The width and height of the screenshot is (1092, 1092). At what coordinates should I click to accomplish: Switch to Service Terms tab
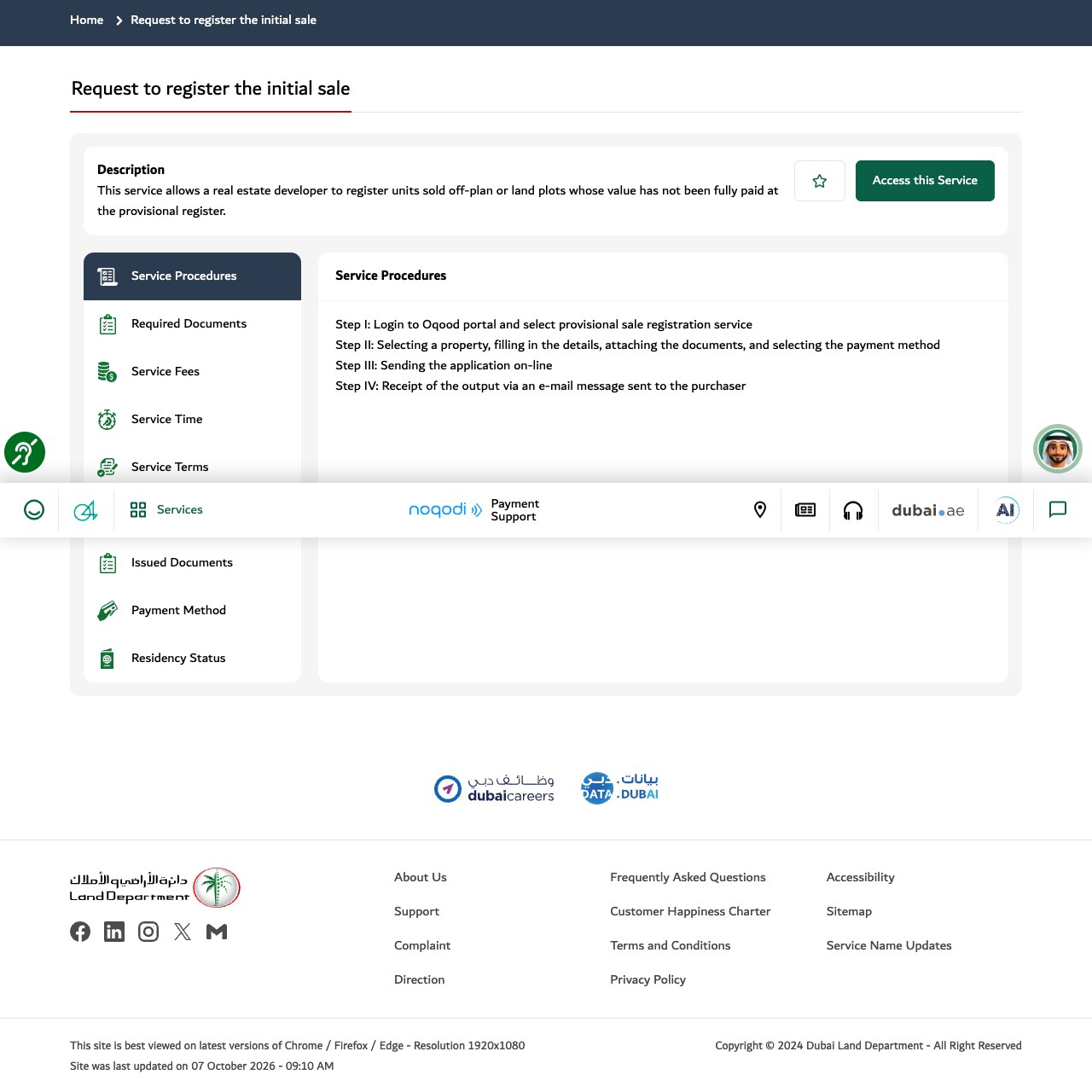192,467
